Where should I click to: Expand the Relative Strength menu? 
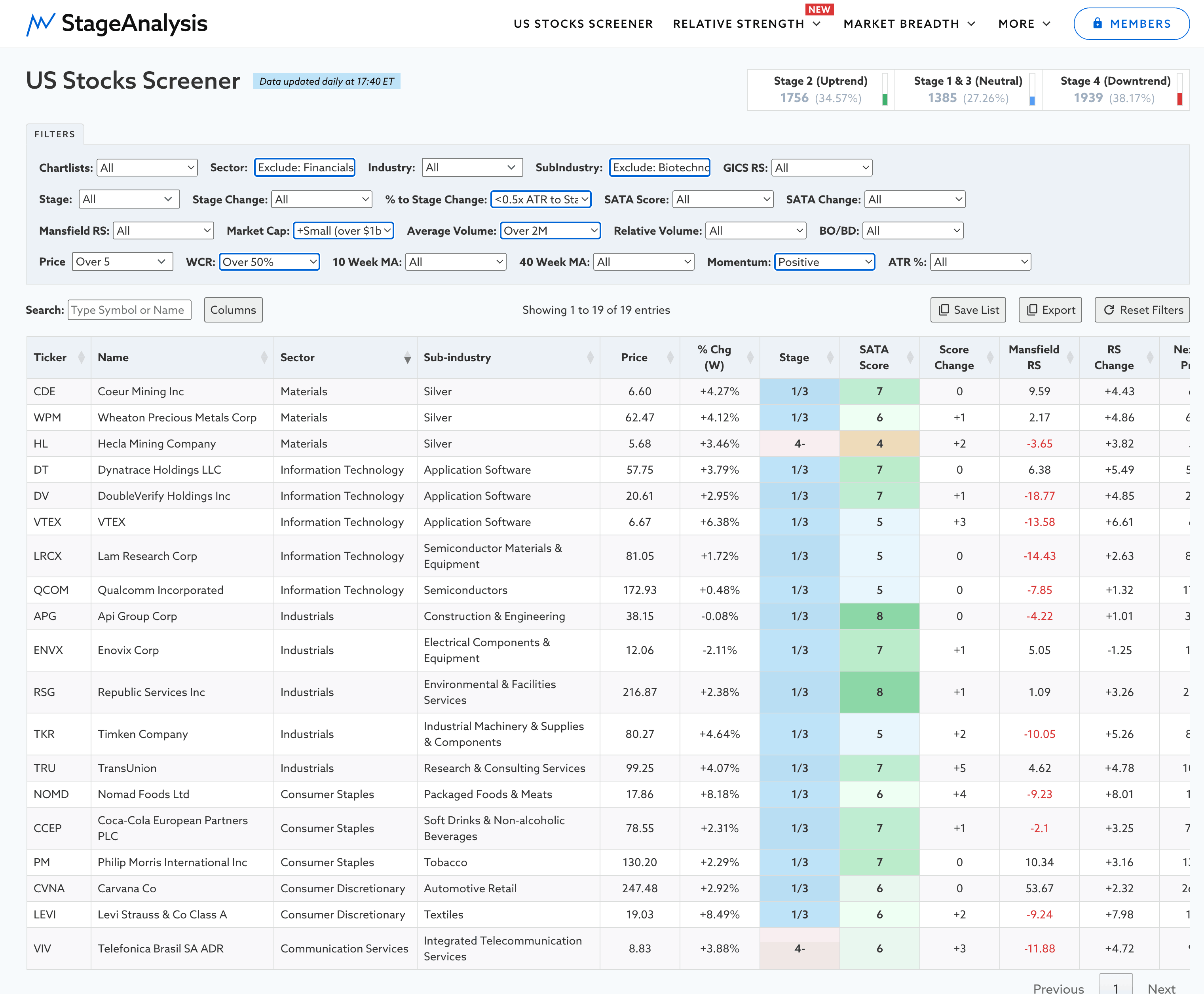point(747,23)
